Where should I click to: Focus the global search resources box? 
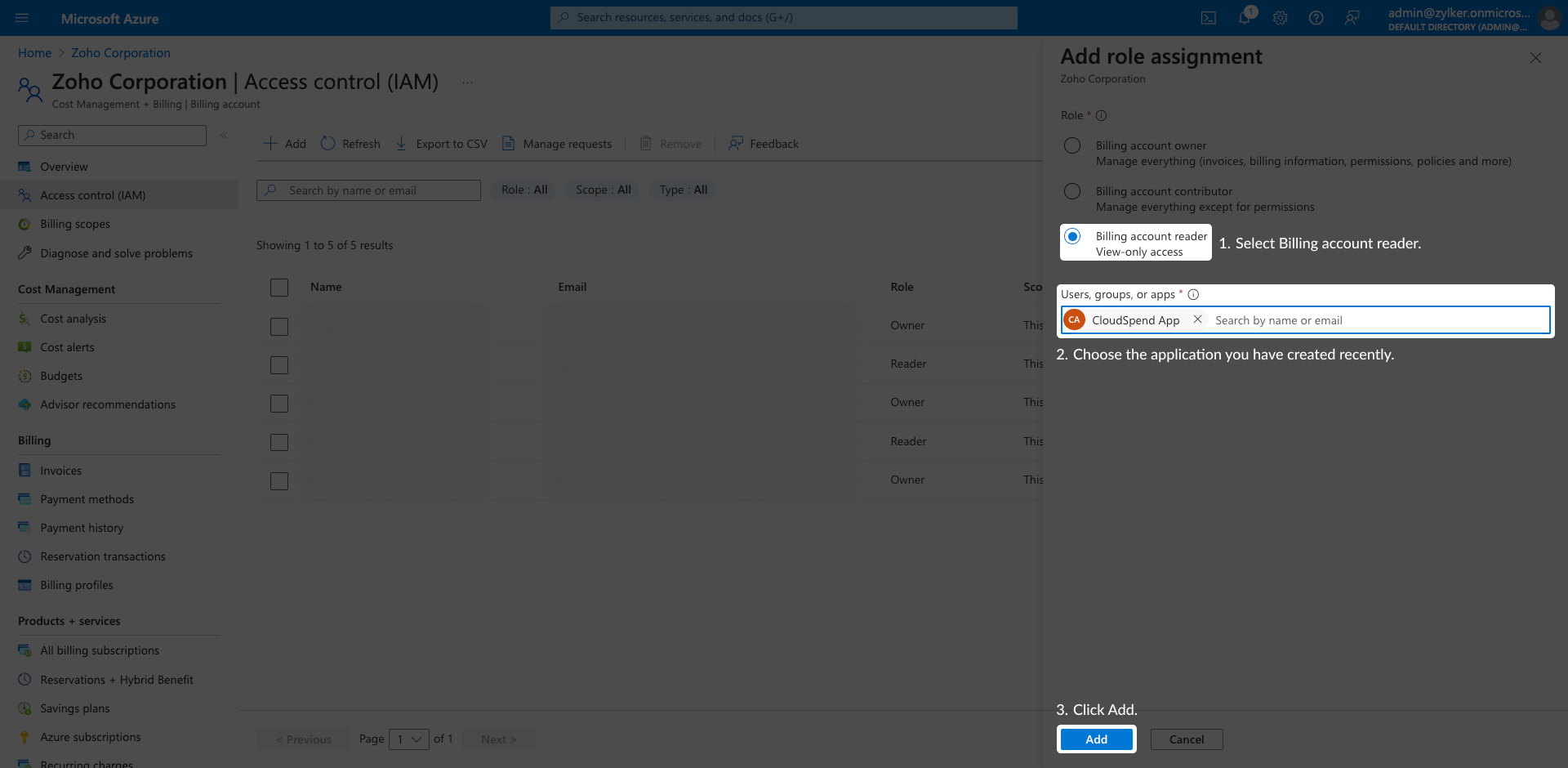tap(784, 18)
